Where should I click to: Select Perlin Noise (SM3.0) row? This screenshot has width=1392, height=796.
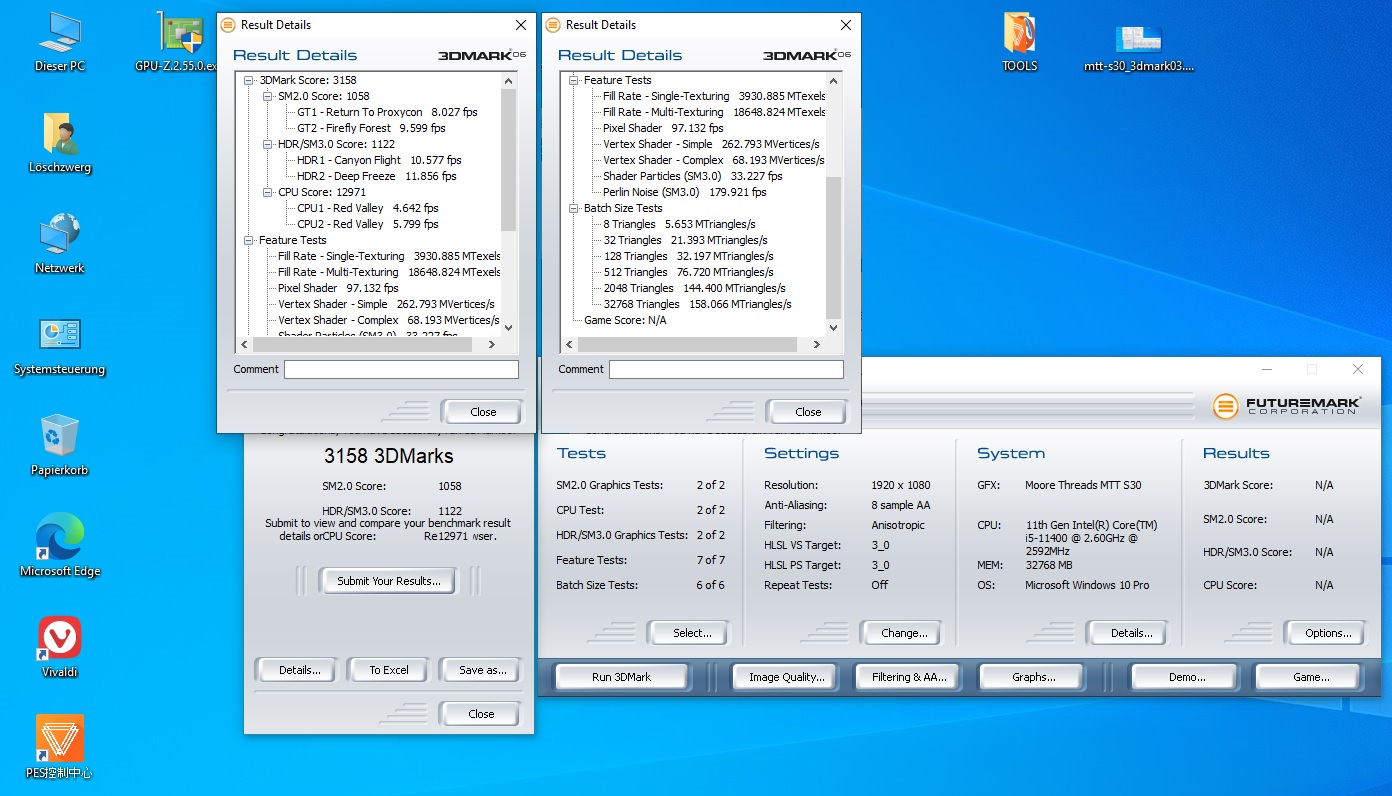tap(684, 192)
